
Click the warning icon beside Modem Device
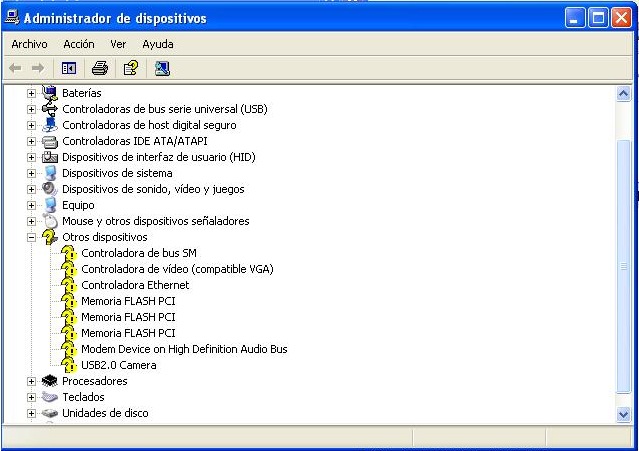pyautogui.click(x=69, y=349)
